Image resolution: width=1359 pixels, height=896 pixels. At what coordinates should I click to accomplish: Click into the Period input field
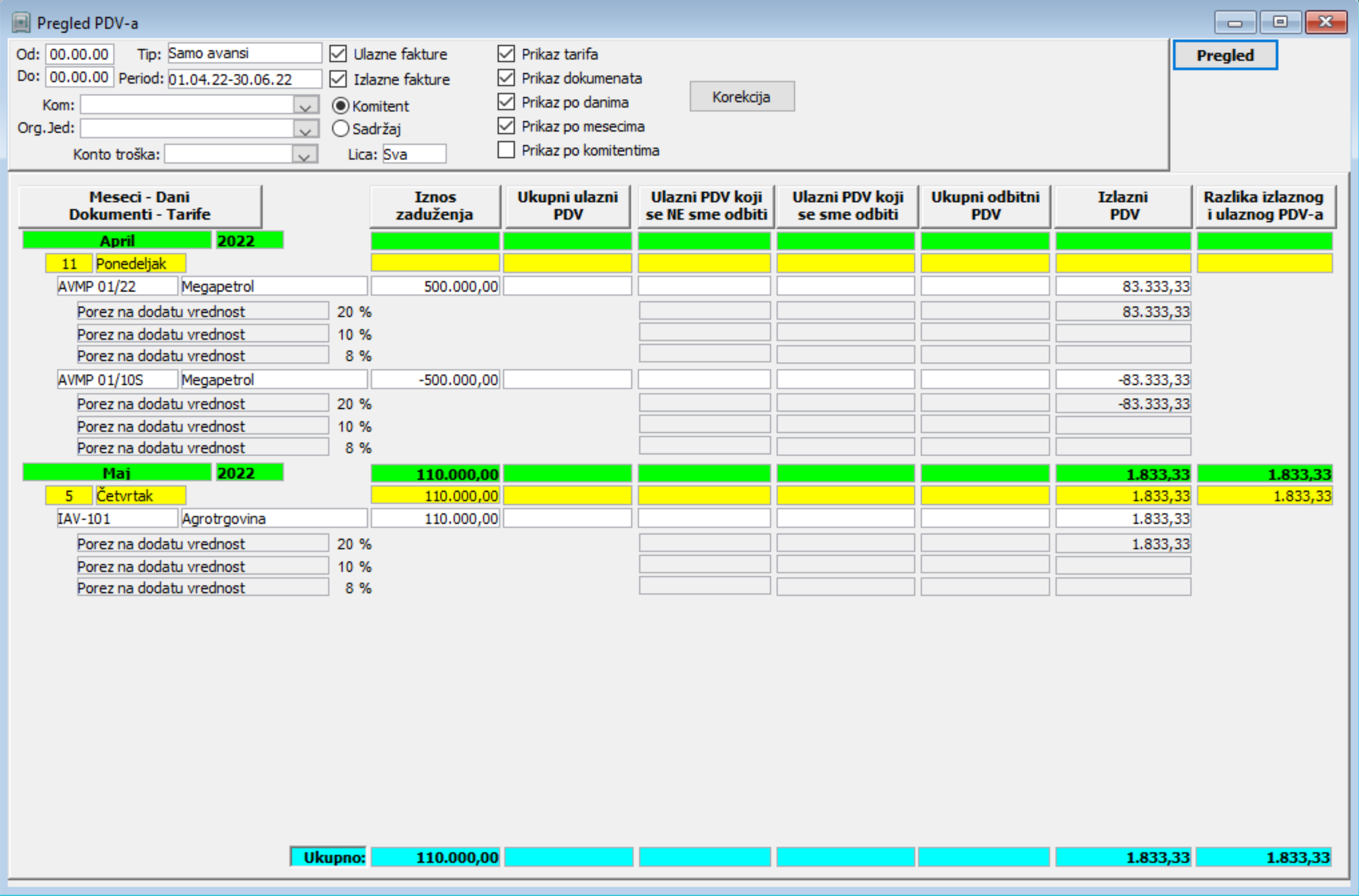pyautogui.click(x=244, y=79)
